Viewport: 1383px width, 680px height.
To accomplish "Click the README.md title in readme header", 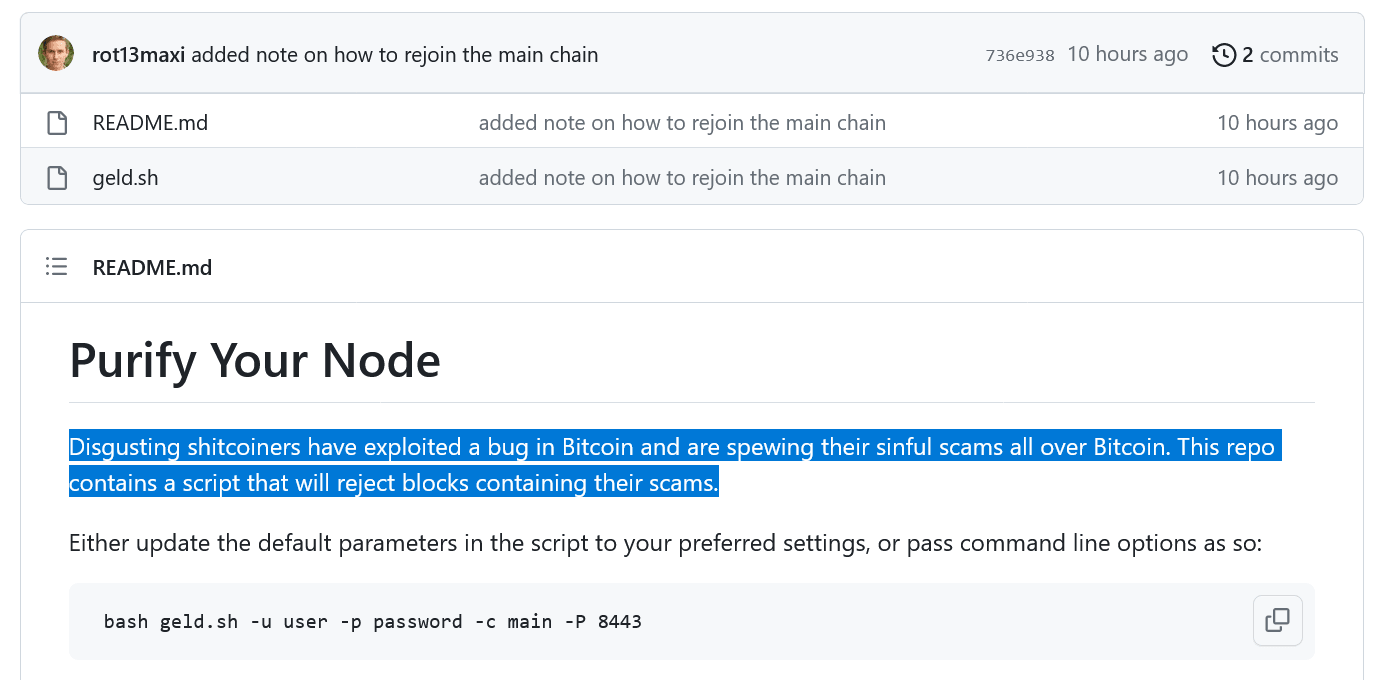I will [x=152, y=267].
